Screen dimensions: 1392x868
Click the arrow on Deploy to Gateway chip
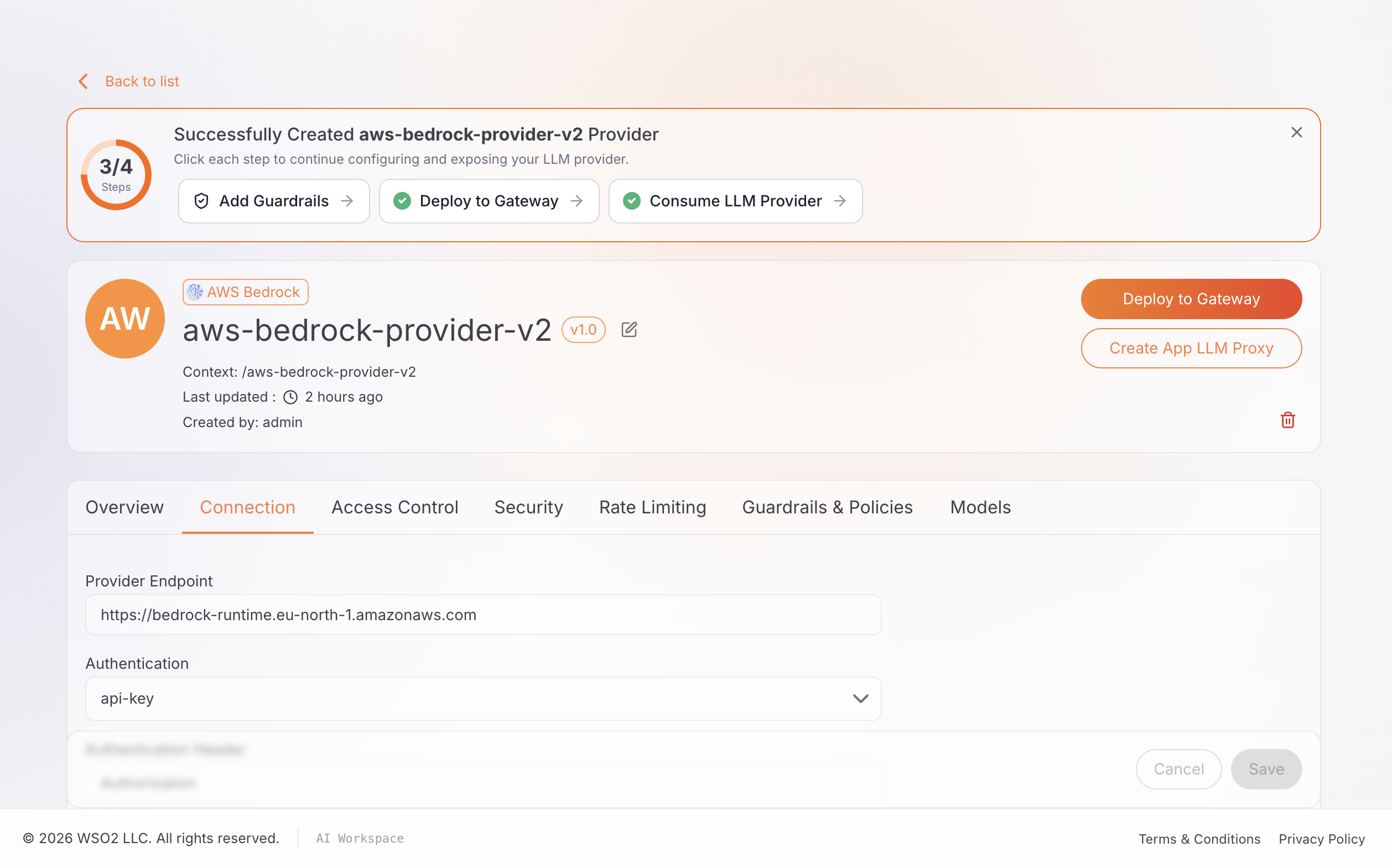576,201
